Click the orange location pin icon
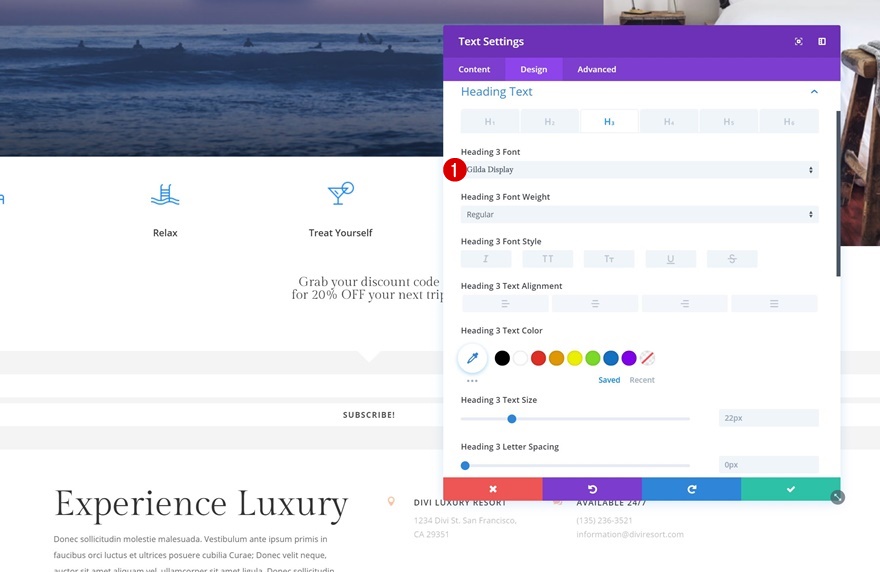The height and width of the screenshot is (572, 880). [x=391, y=501]
